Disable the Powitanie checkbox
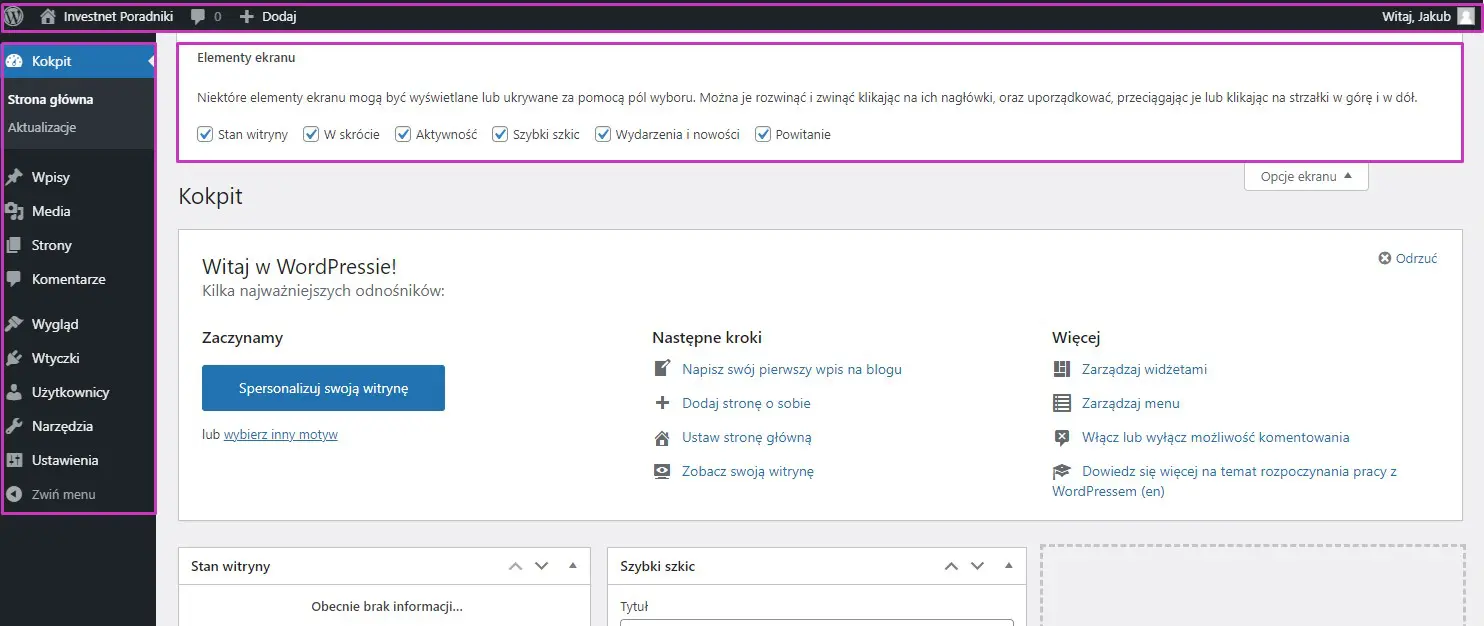 tap(763, 134)
